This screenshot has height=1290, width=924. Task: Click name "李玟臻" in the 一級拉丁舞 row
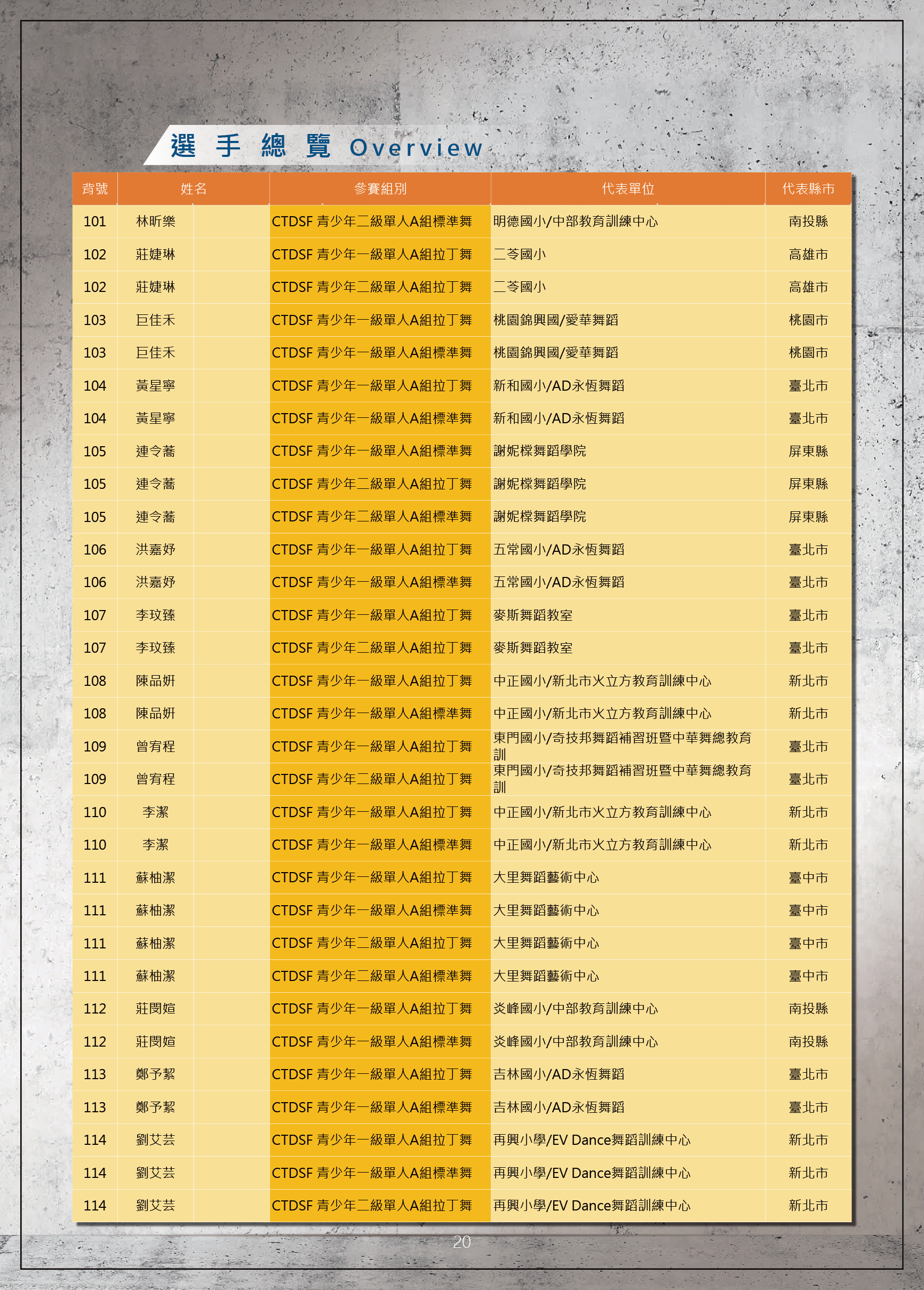coord(155,615)
